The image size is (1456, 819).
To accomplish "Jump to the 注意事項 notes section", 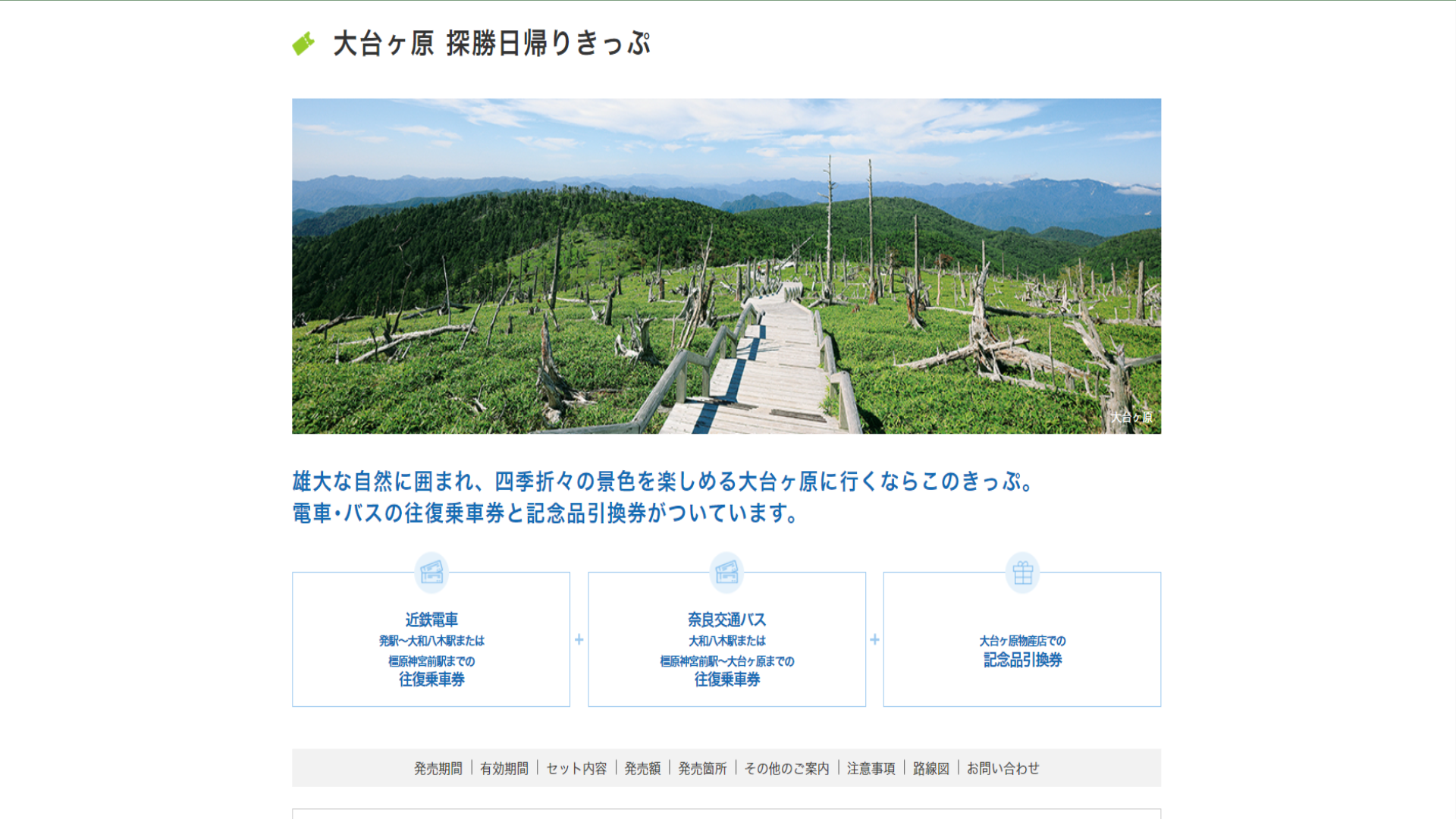I will coord(871,768).
